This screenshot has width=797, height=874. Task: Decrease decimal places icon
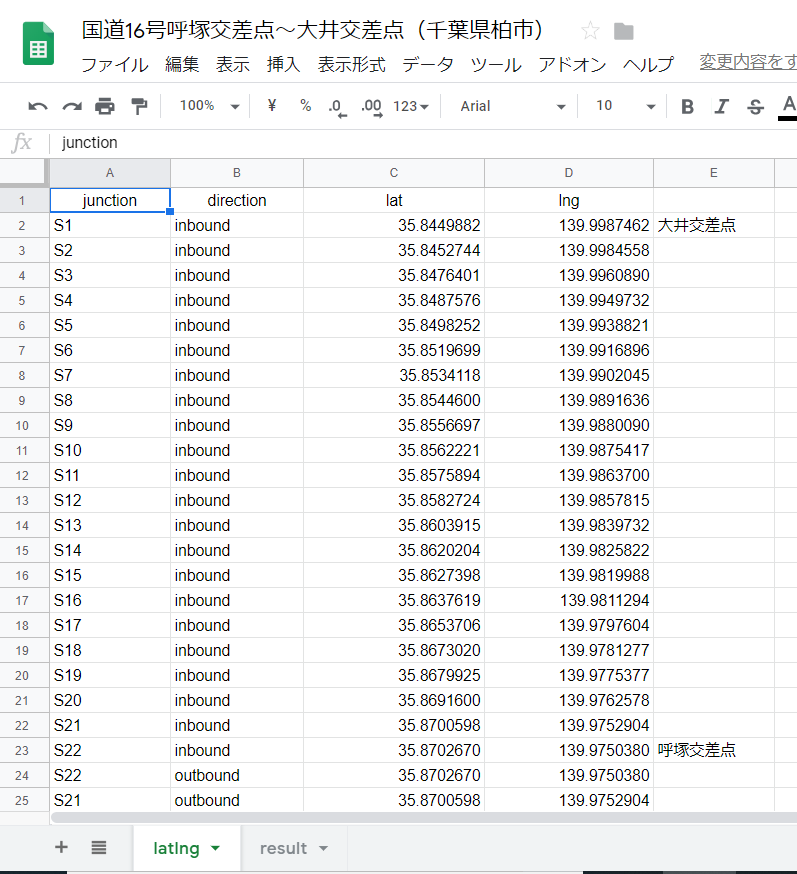pos(338,107)
